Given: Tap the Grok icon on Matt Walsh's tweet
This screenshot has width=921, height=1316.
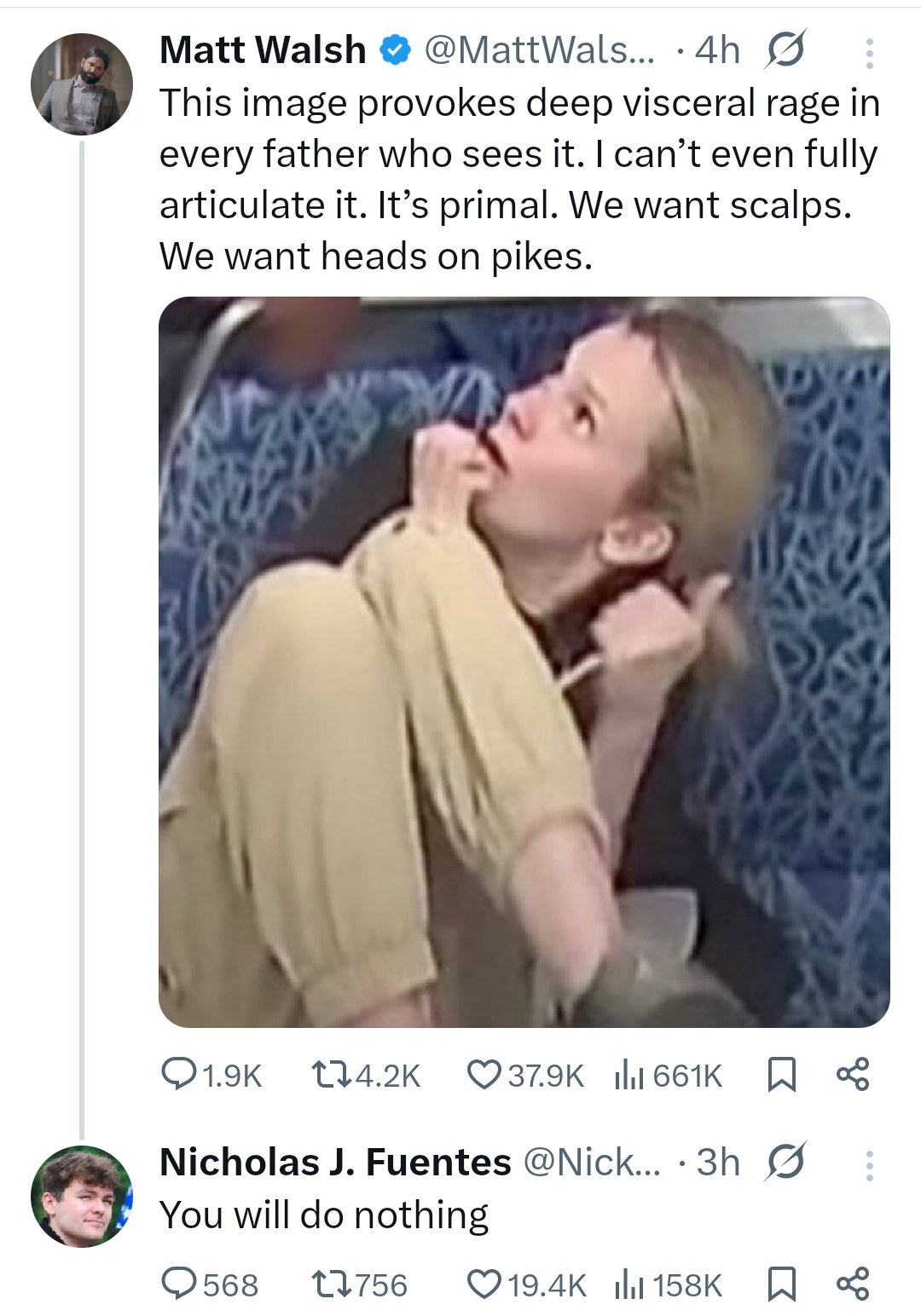Looking at the screenshot, I should (x=785, y=50).
